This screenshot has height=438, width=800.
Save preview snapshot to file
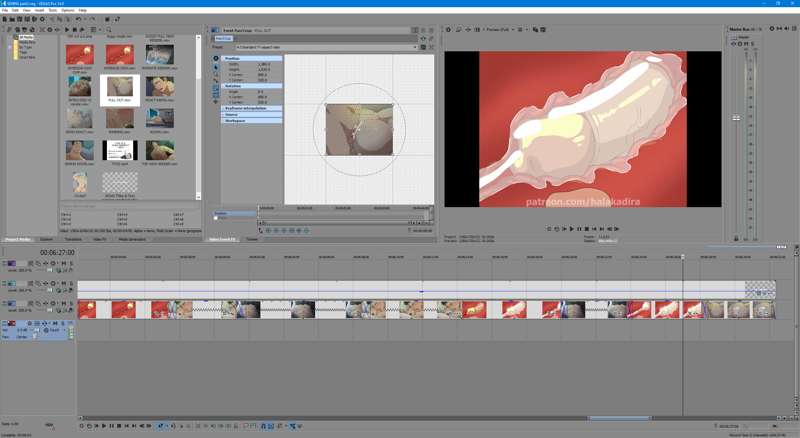[x=543, y=30]
